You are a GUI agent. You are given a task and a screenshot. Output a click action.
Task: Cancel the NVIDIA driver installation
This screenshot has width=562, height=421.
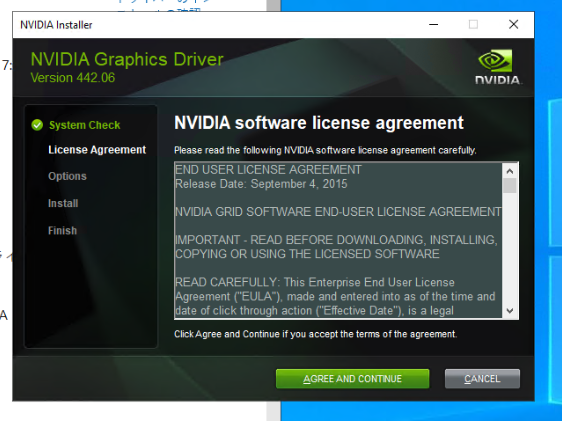coord(482,379)
